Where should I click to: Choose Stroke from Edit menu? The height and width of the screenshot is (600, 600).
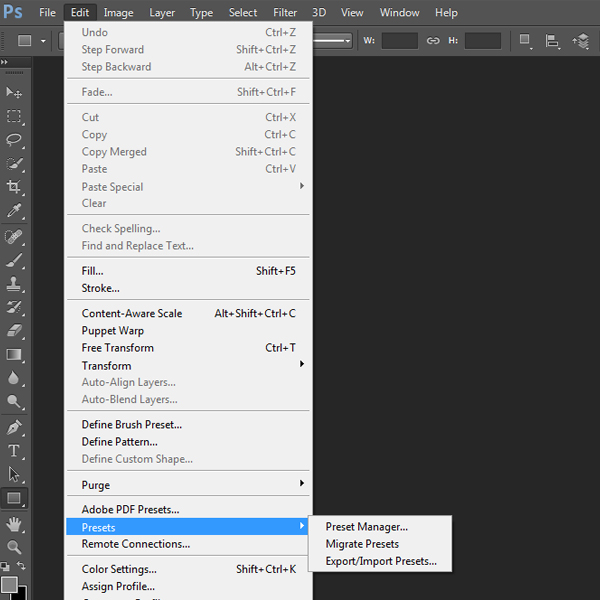[x=188, y=288]
